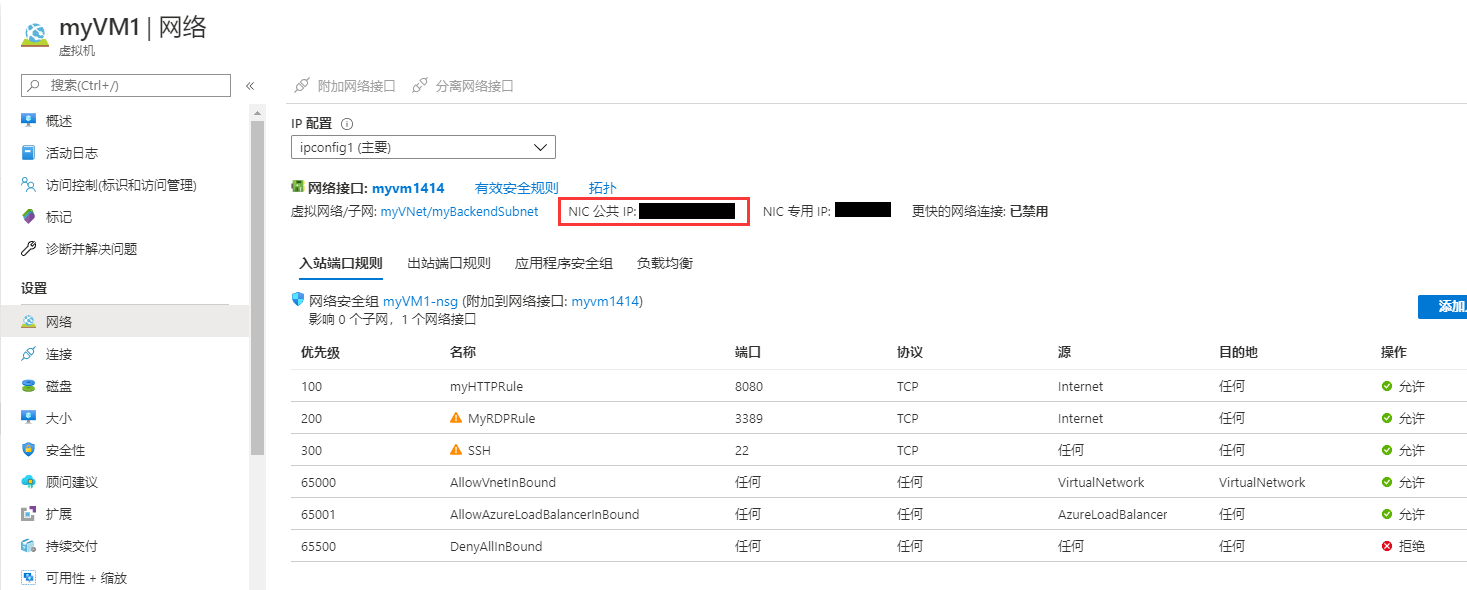Viewport: 1467px width, 590px height.
Task: Select the DenyAllInBound rule
Action: pos(496,546)
